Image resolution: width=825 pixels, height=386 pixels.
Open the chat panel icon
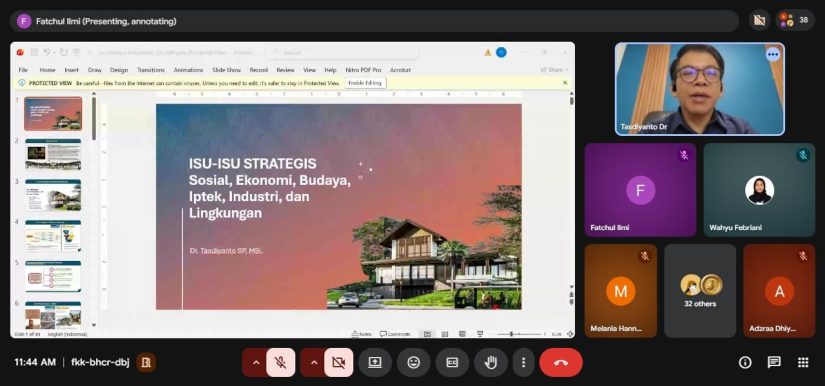[774, 362]
